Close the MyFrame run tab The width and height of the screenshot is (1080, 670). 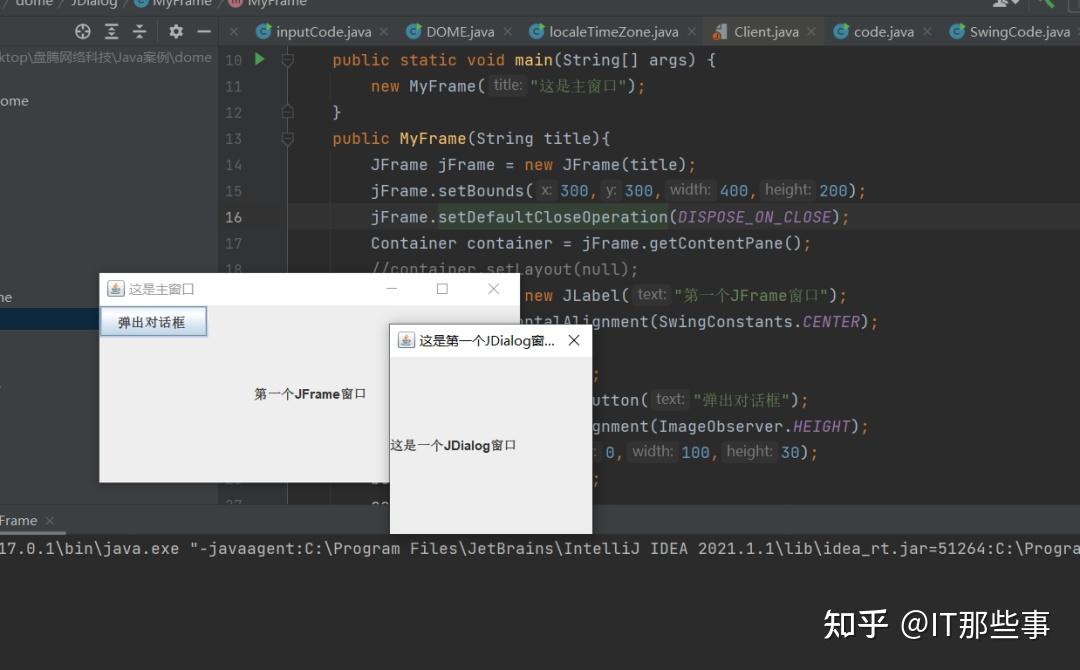(50, 521)
